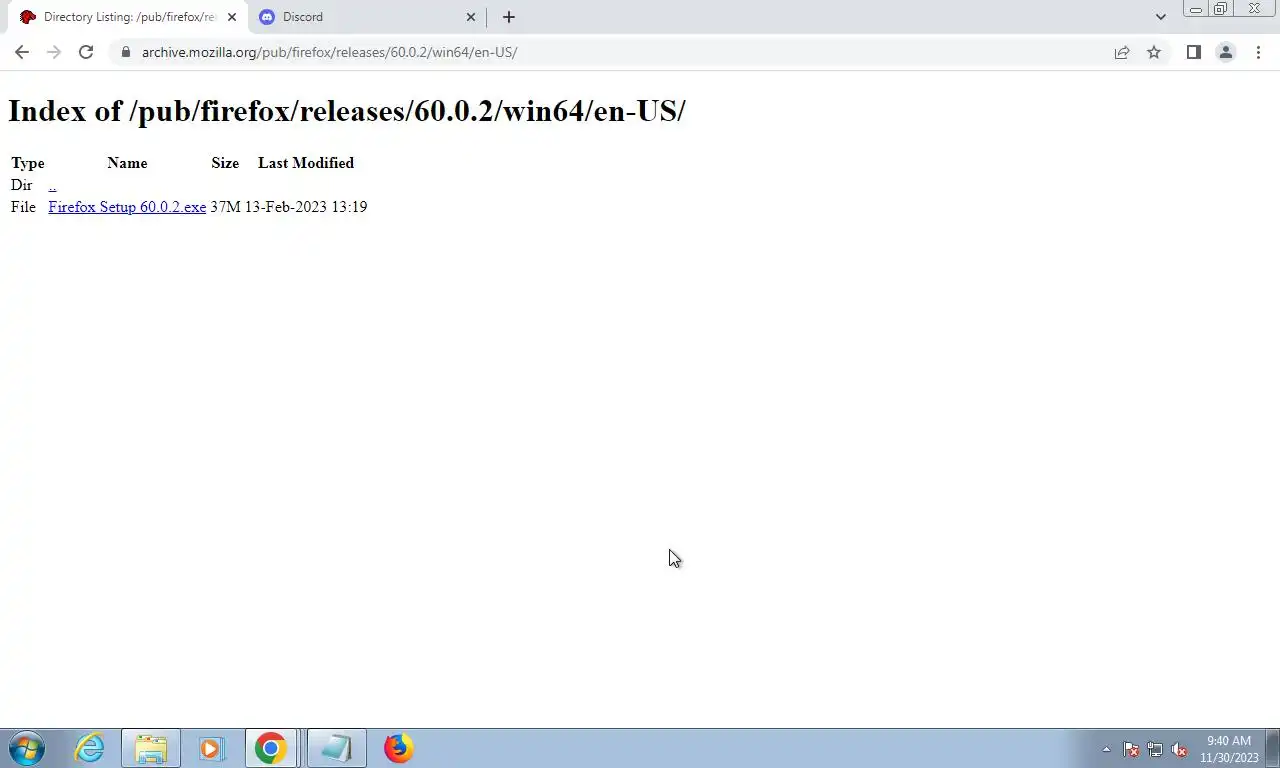Close the Discord tab
The width and height of the screenshot is (1280, 768).
(471, 17)
